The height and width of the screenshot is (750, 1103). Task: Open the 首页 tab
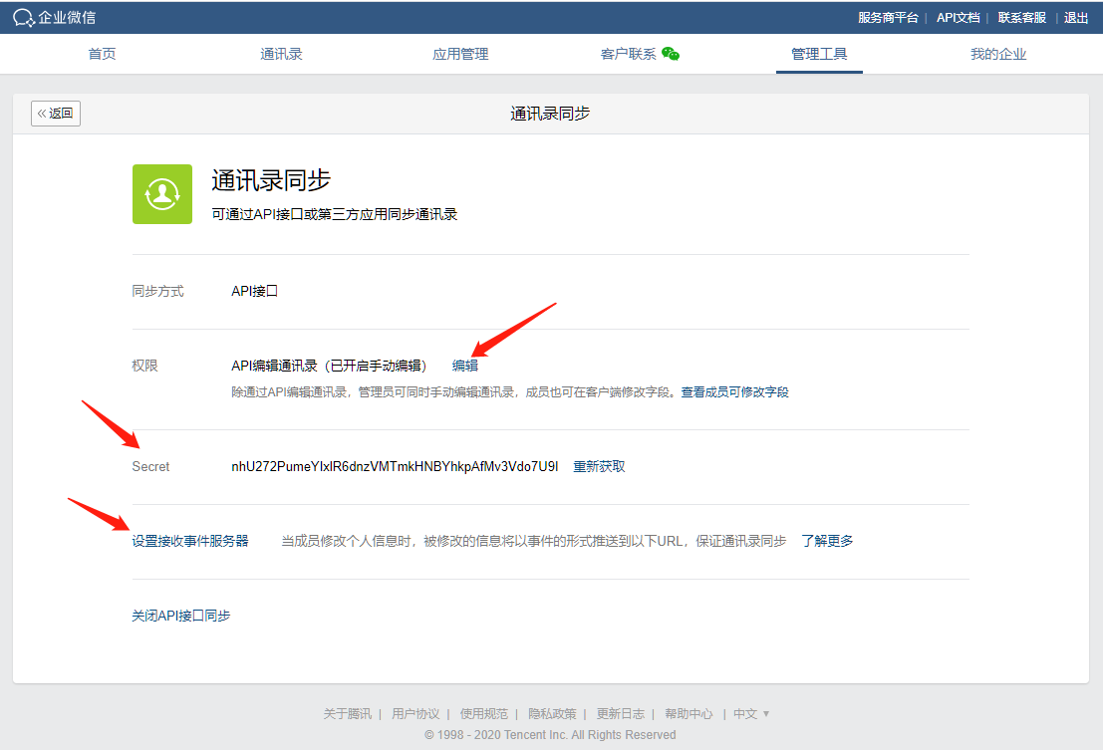tap(102, 54)
